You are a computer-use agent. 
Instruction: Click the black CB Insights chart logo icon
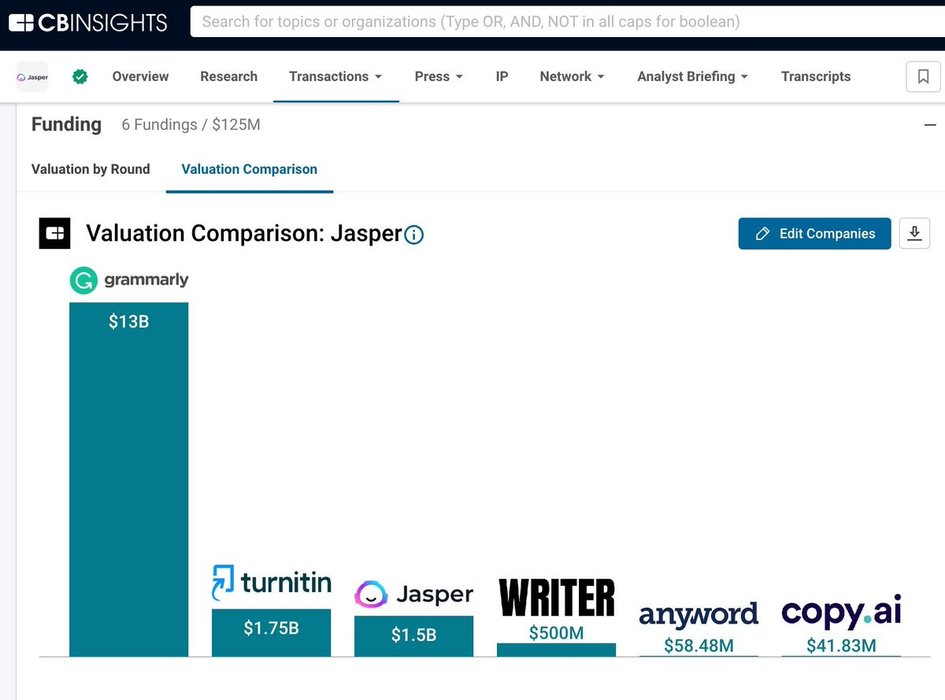pos(55,233)
